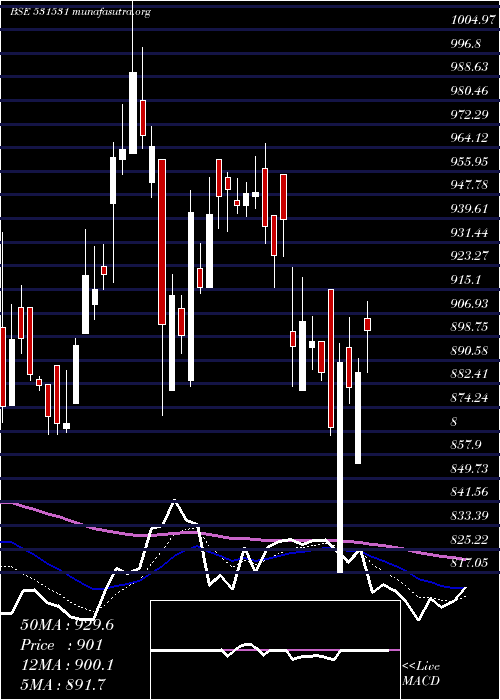The image size is (500, 700).
Task: Click the <<Live MACD label
Action: coord(421,674)
